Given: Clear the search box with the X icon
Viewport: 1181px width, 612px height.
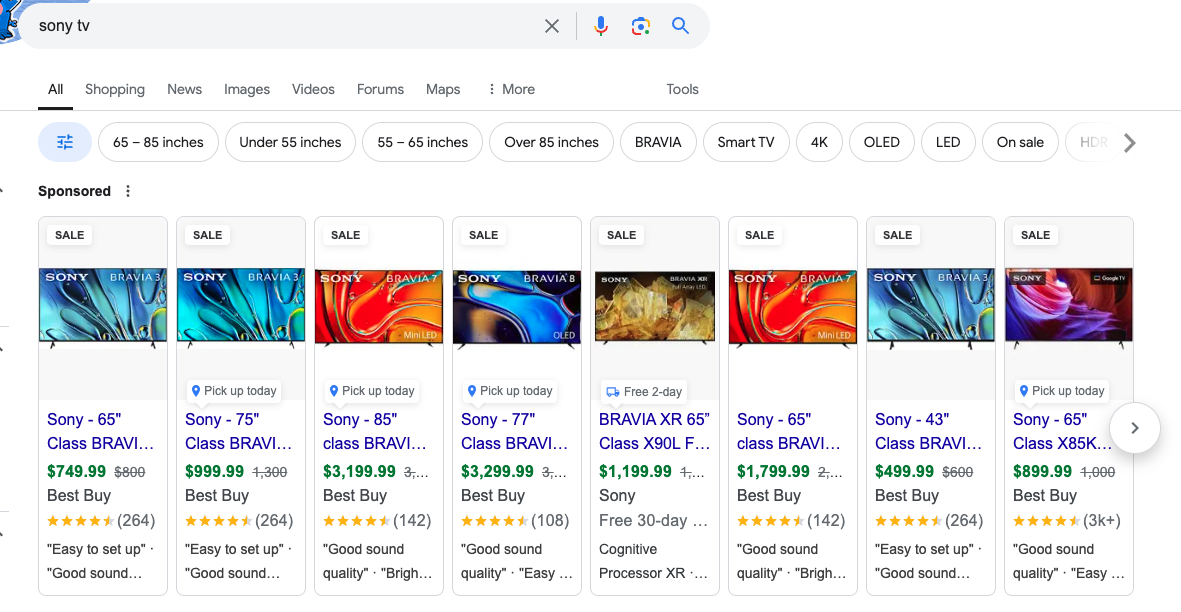Looking at the screenshot, I should click(x=551, y=26).
